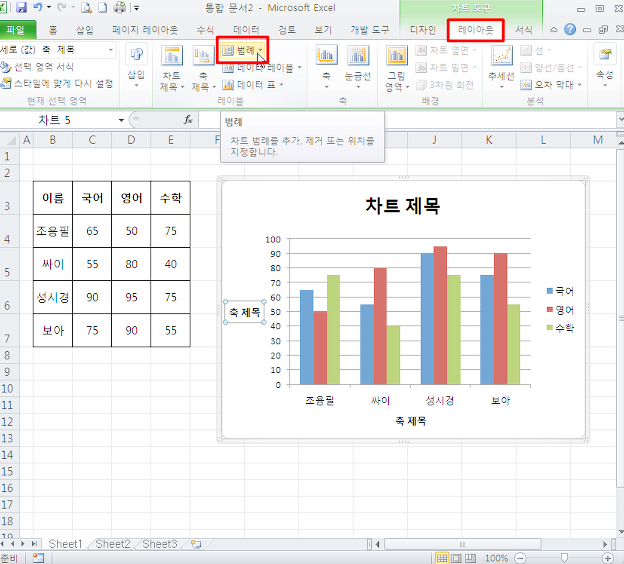Image resolution: width=624 pixels, height=564 pixels.
Task: Click the cell containing 성시경
Action: coord(53,297)
